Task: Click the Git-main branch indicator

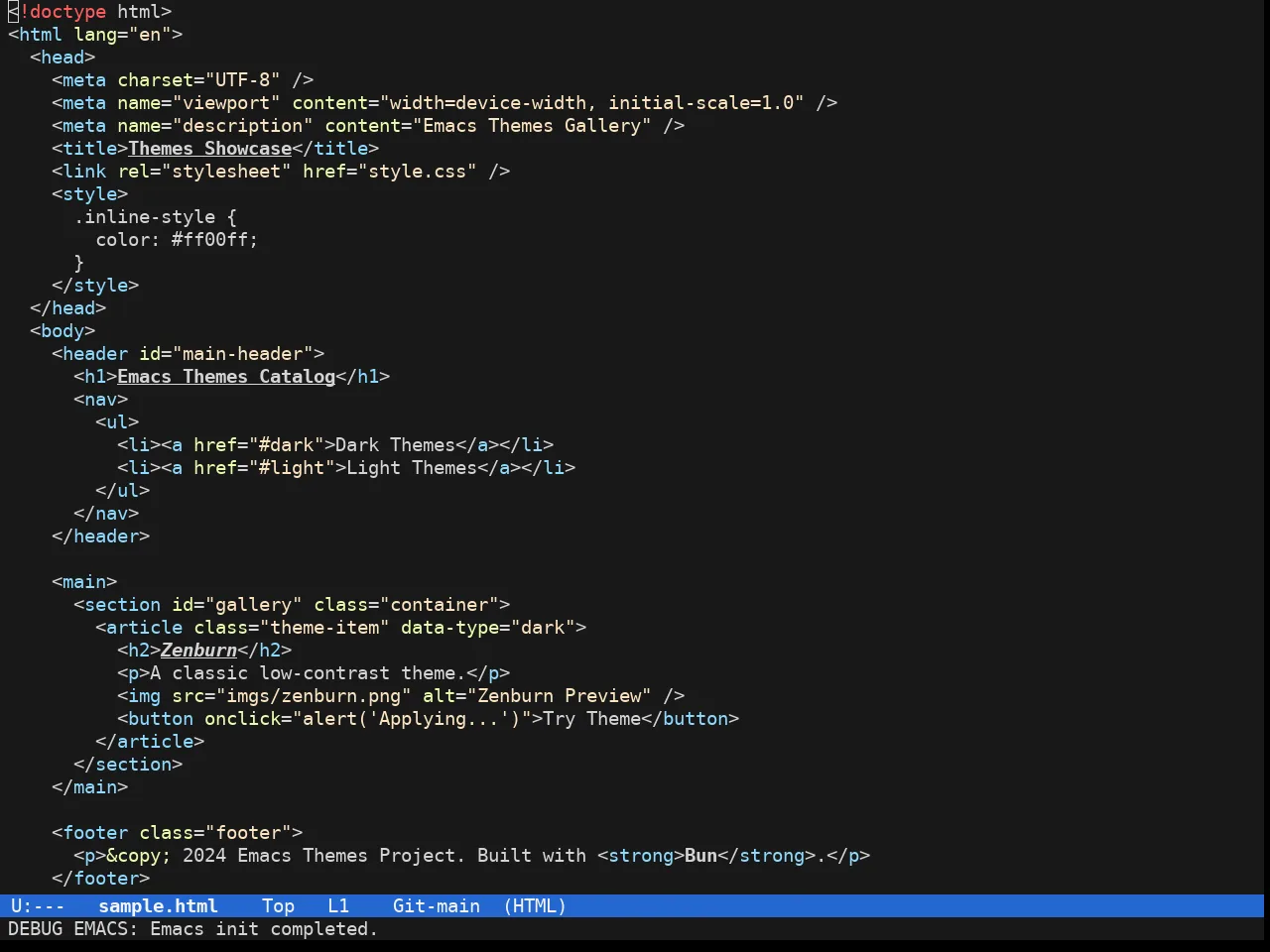Action: (x=437, y=905)
